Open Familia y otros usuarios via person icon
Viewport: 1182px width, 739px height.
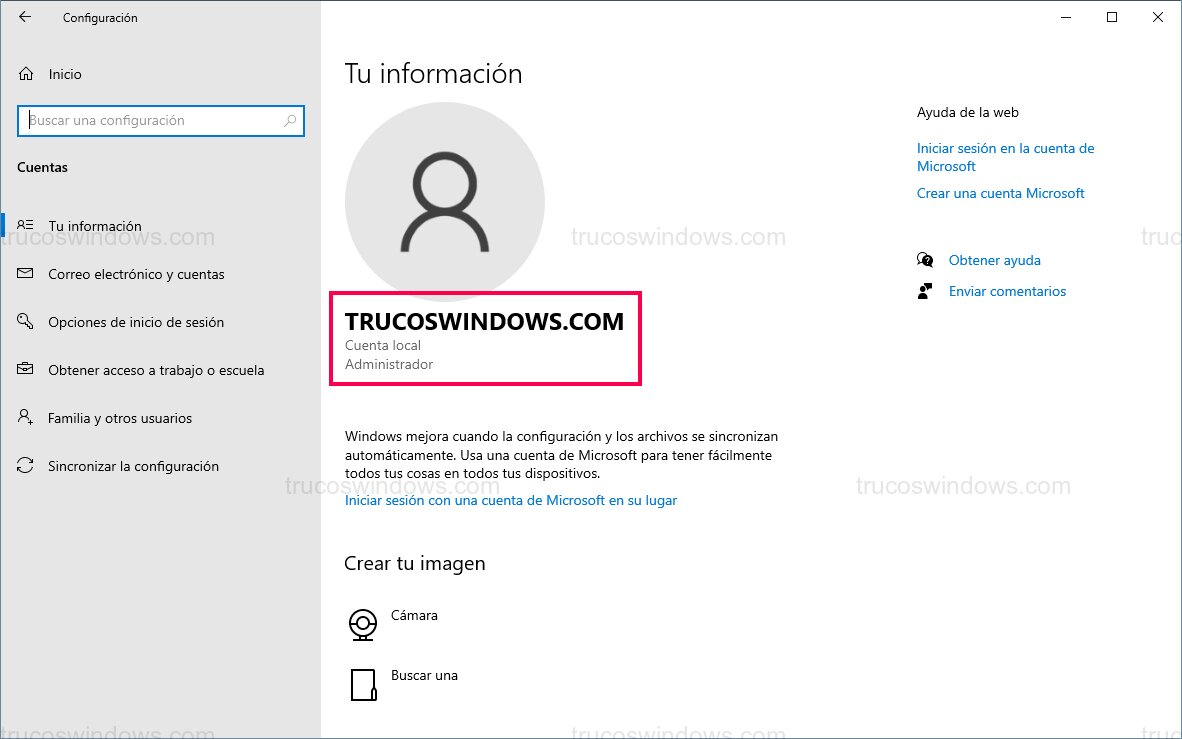[26, 418]
